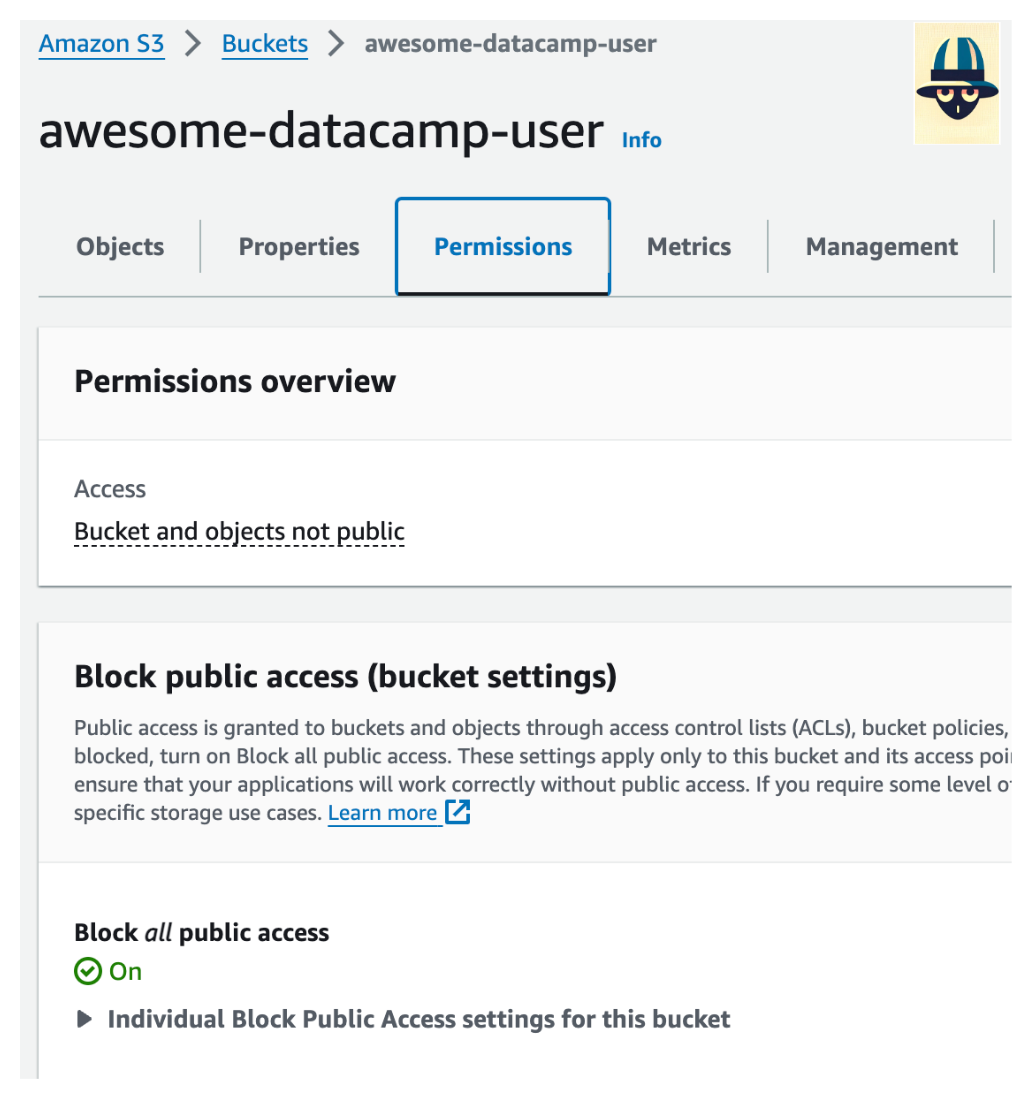Open the Objects tab

(120, 247)
